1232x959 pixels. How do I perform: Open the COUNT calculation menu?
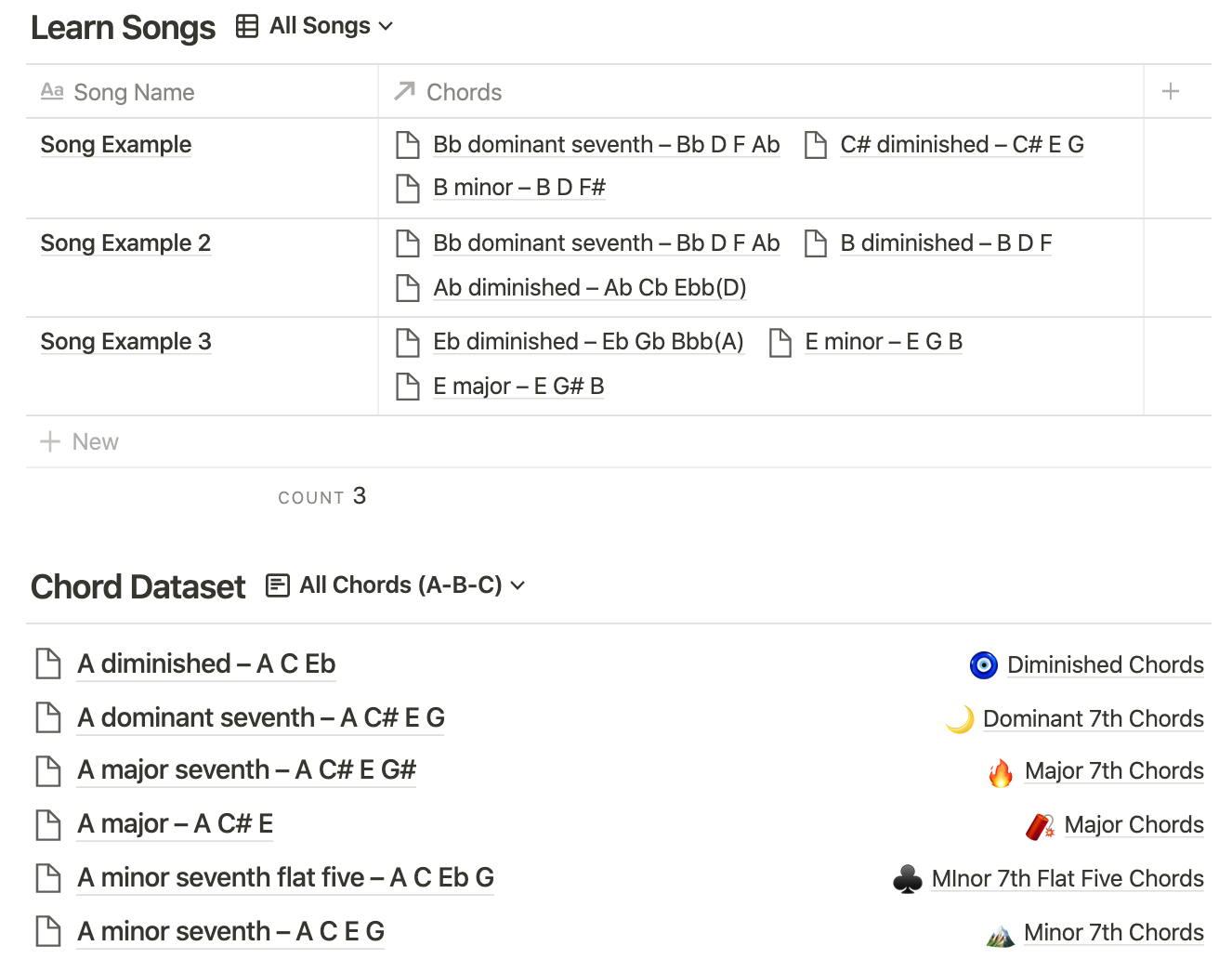point(321,496)
